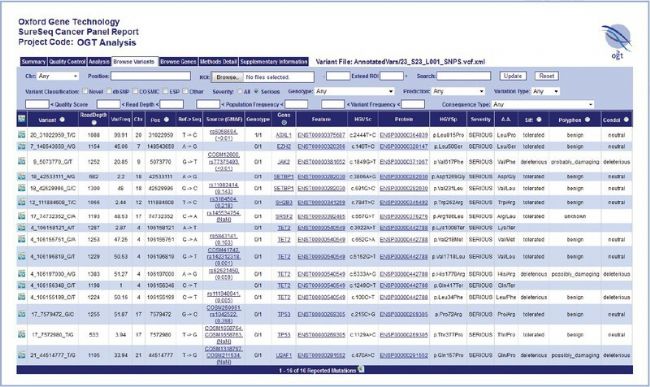
Task: Open the row icon for TET2 read depth 1253
Action: tap(22, 239)
